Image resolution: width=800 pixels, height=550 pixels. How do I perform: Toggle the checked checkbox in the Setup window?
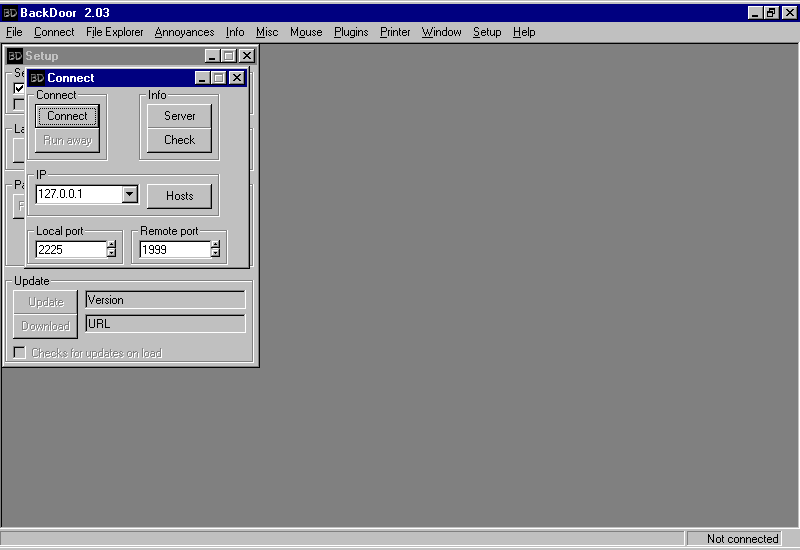(x=19, y=88)
